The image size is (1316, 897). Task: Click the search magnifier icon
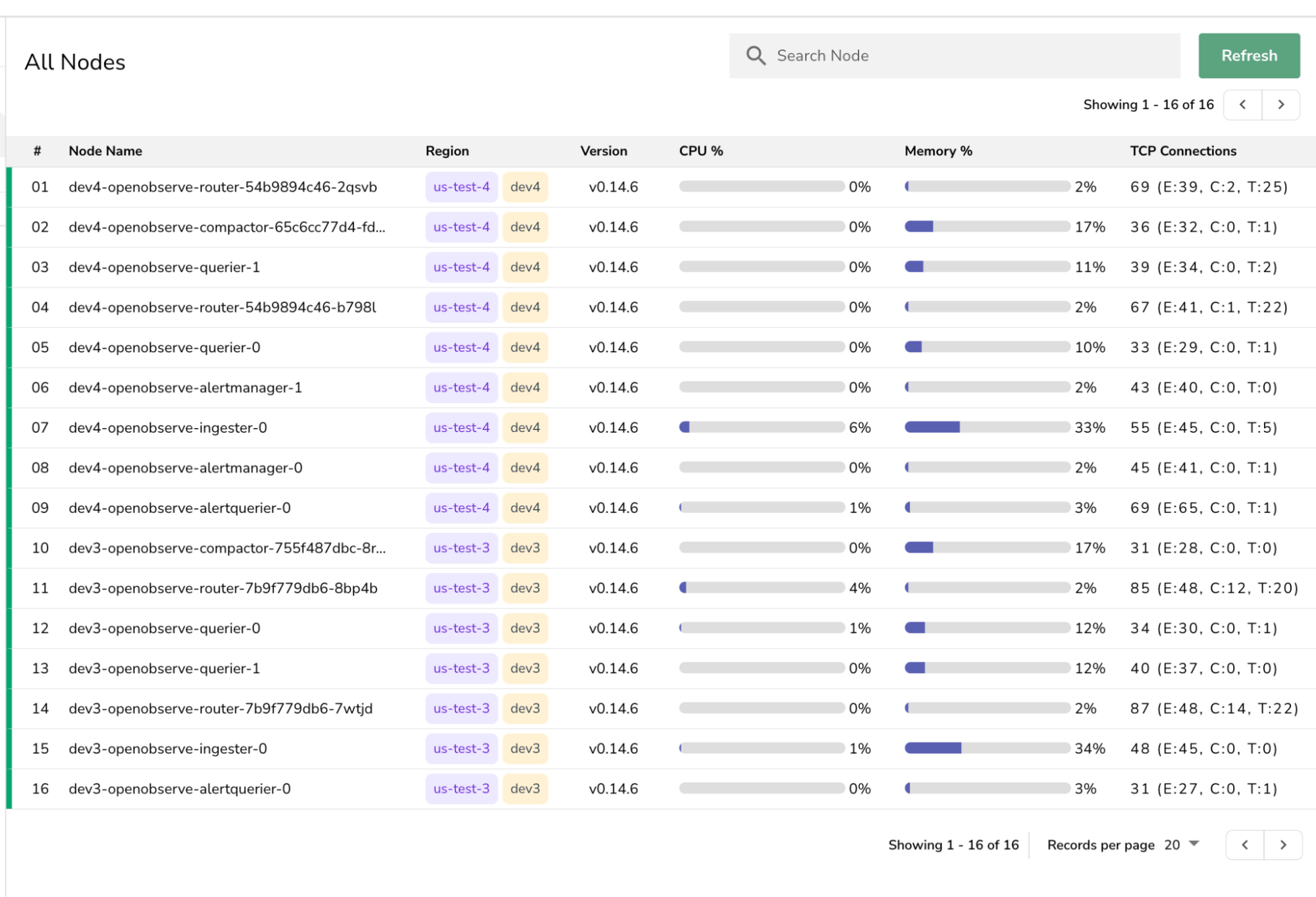click(755, 56)
